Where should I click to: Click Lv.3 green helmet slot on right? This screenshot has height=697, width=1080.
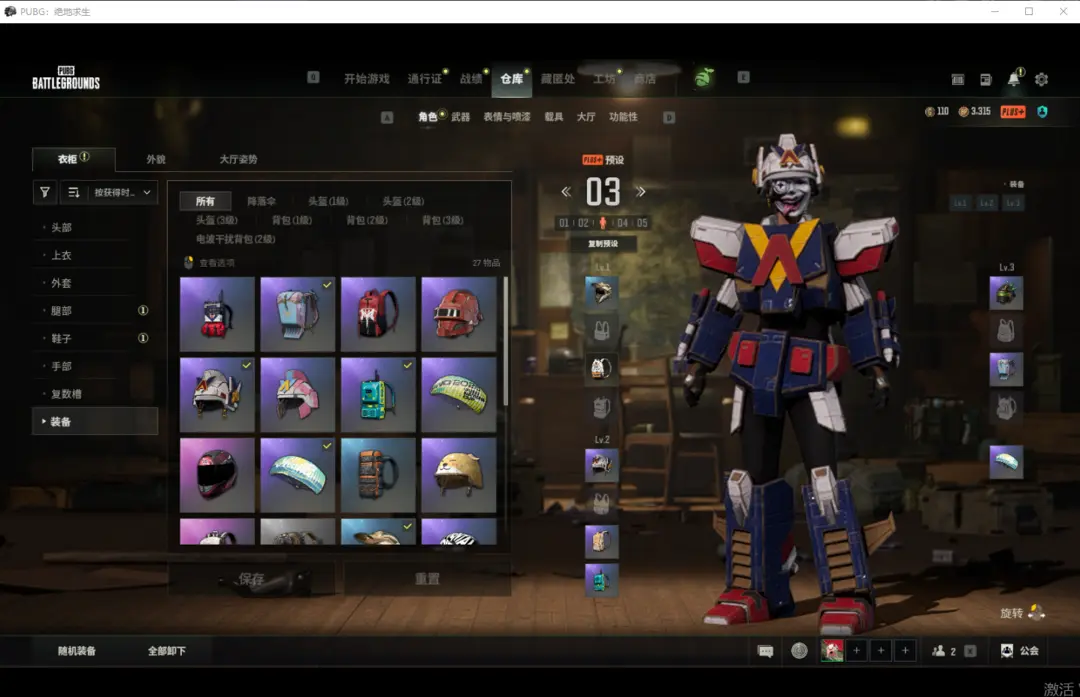pyautogui.click(x=1006, y=293)
